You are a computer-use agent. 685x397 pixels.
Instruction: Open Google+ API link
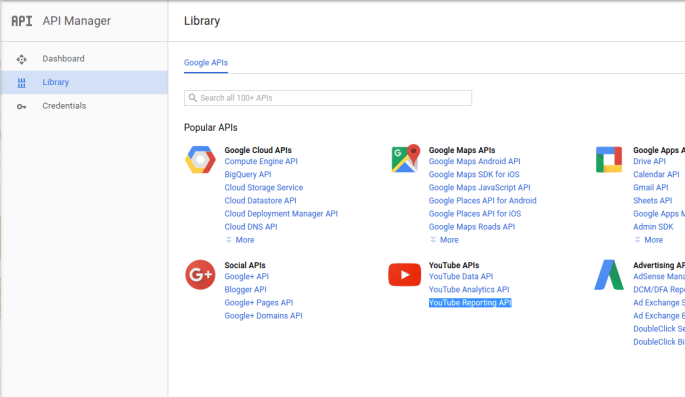246,276
